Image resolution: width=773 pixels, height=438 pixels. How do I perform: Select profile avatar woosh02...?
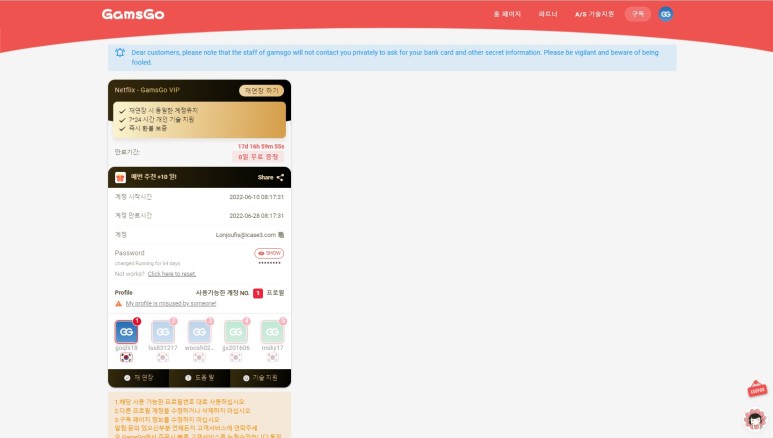(199, 332)
